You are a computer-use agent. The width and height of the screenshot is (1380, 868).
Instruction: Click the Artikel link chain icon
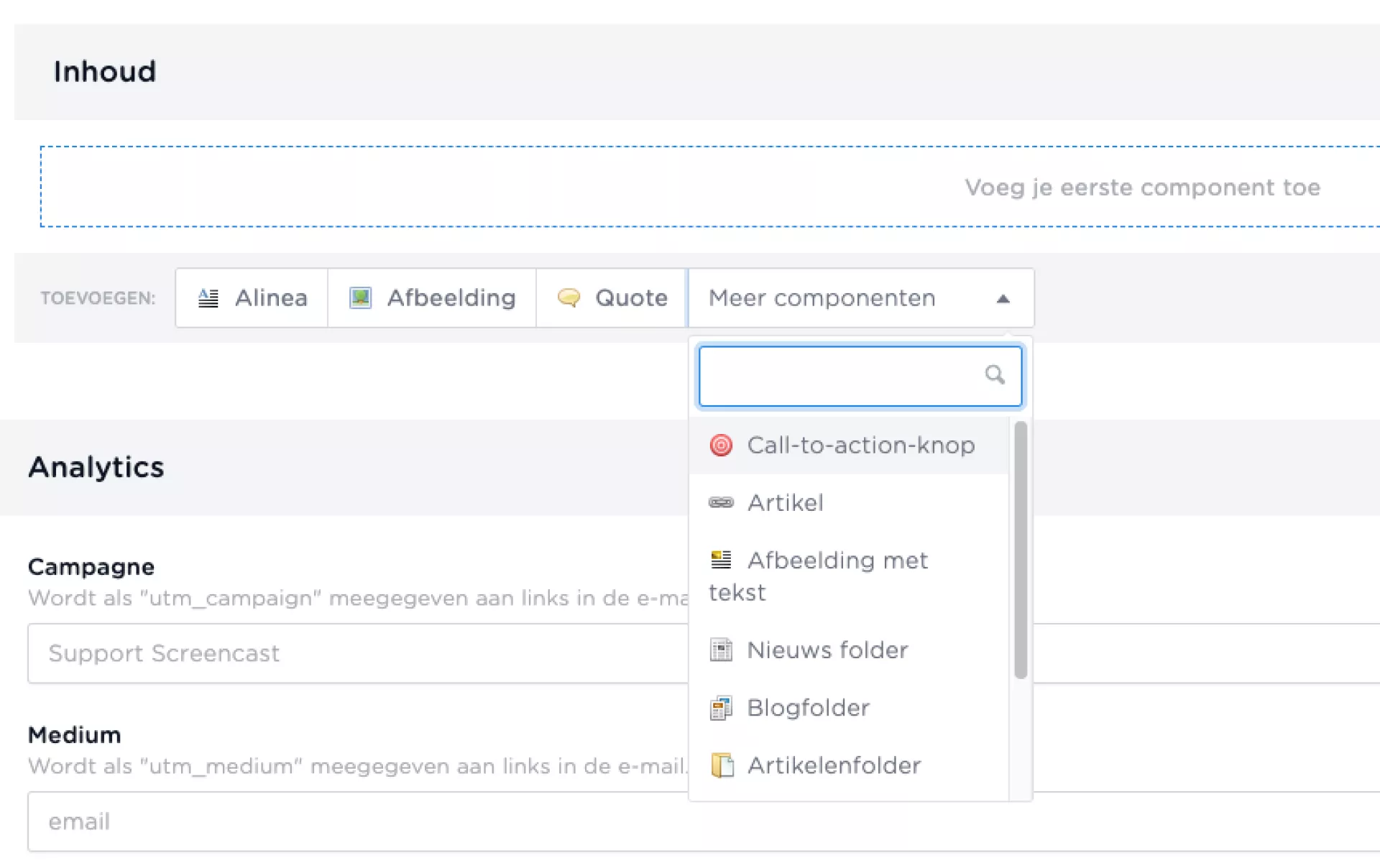pos(721,503)
